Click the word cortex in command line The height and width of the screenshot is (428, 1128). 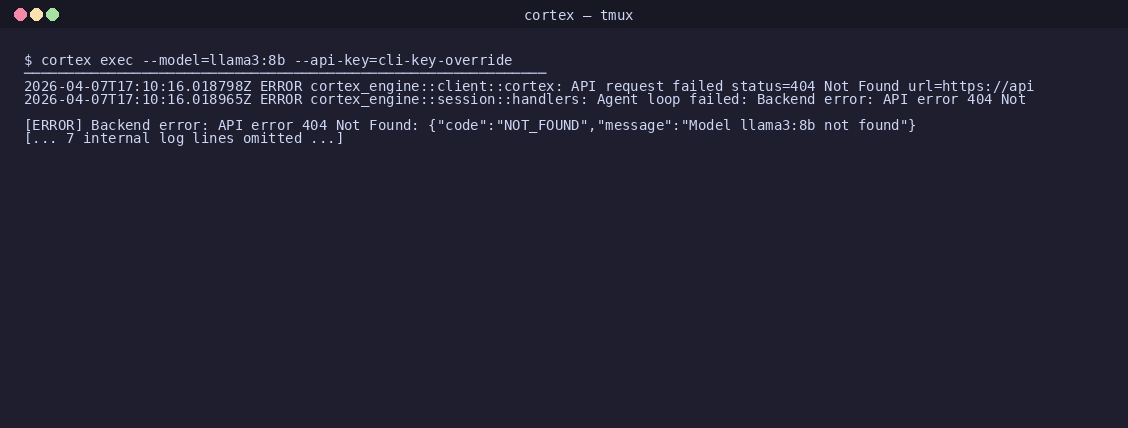coord(66,60)
